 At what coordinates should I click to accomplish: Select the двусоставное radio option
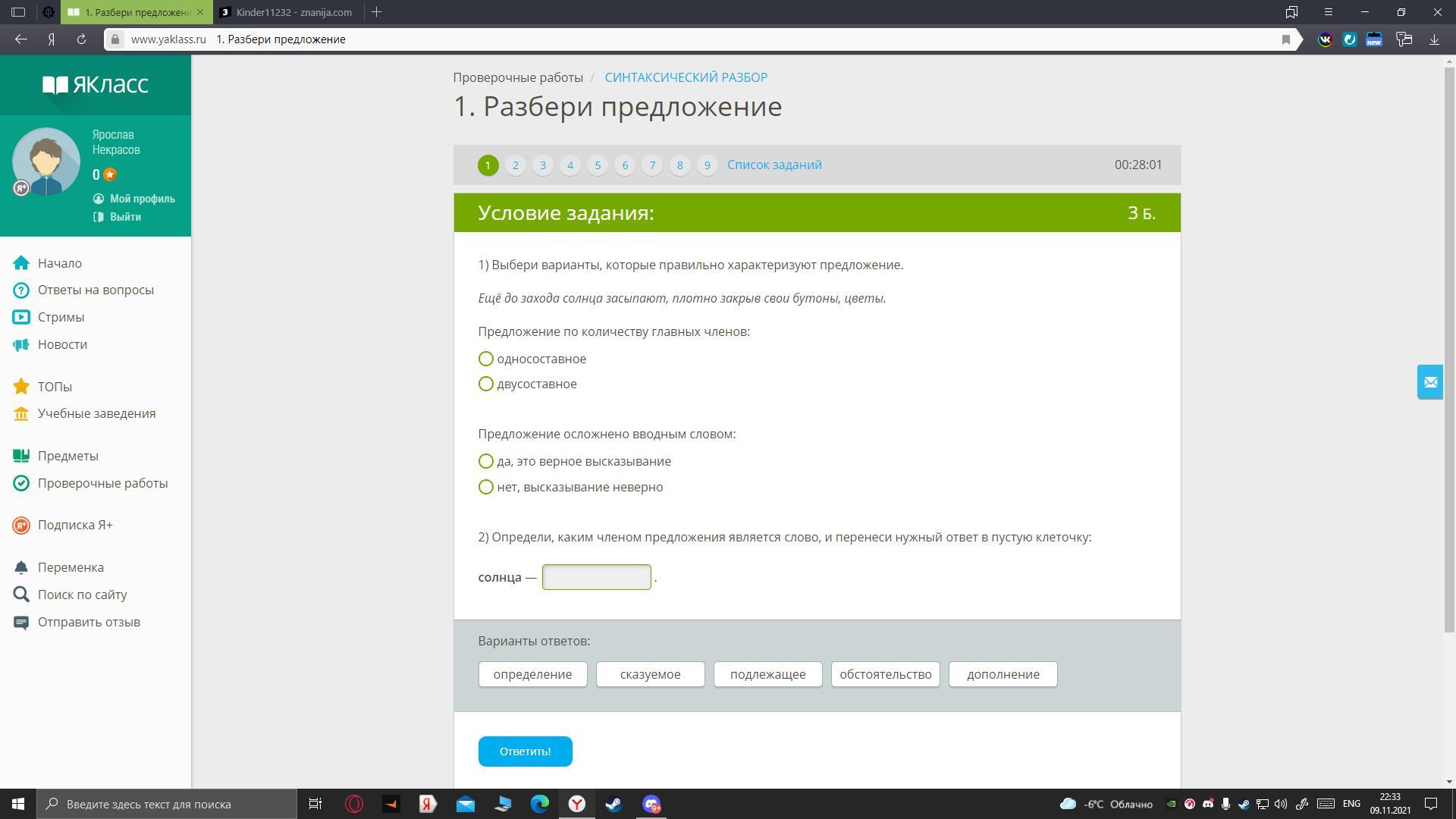486,384
